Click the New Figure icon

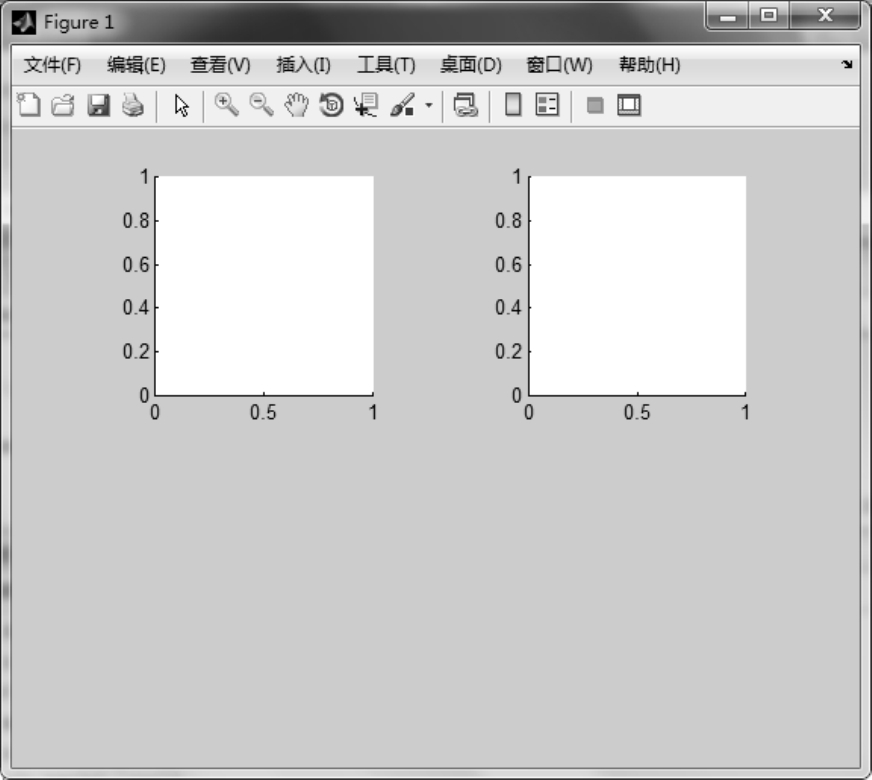tap(30, 106)
